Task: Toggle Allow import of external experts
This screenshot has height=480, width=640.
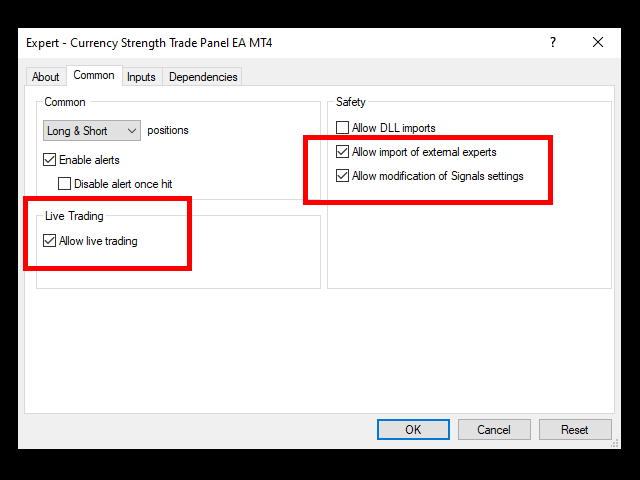Action: (342, 152)
